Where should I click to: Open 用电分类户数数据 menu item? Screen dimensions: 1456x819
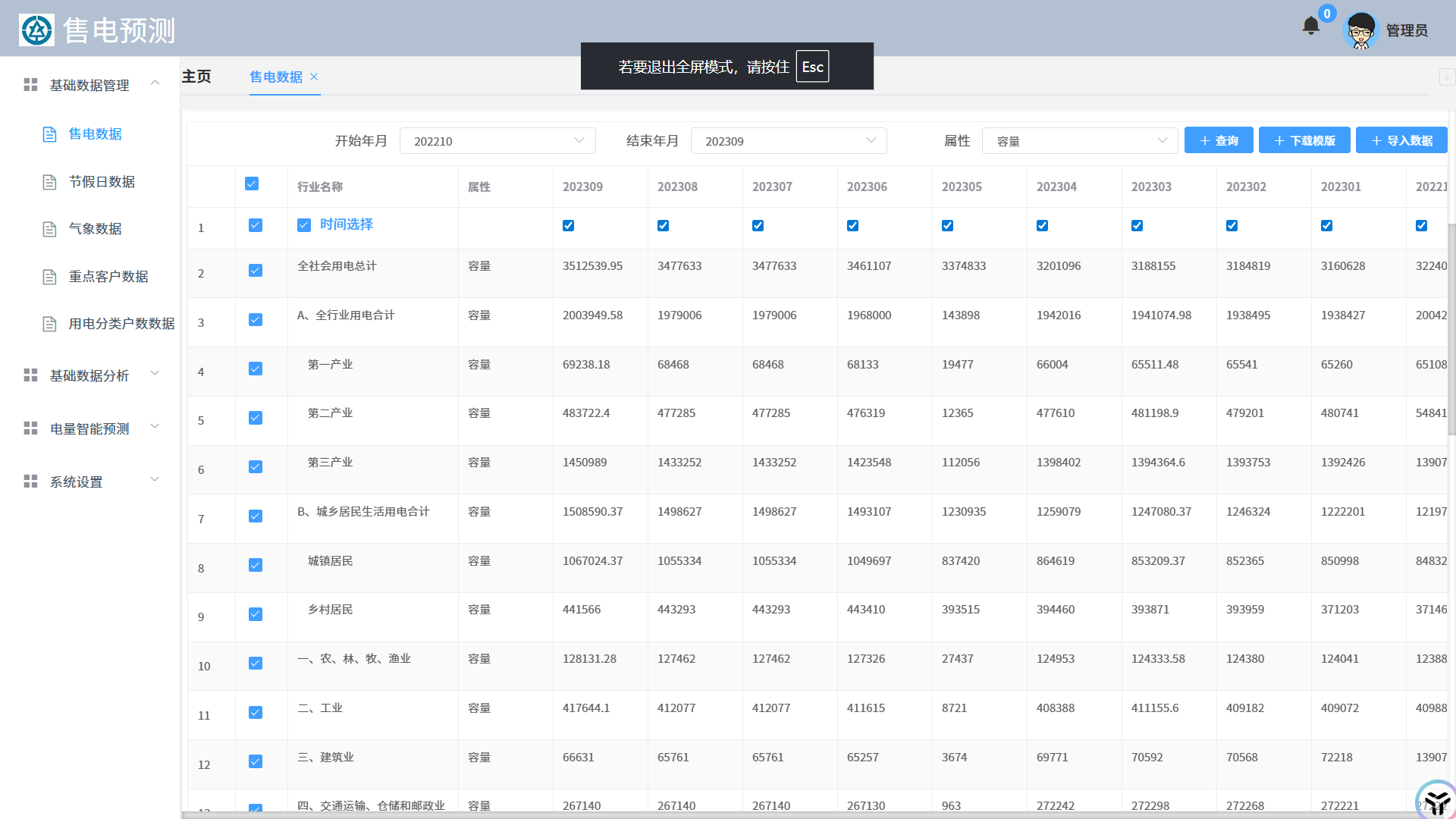(x=121, y=324)
